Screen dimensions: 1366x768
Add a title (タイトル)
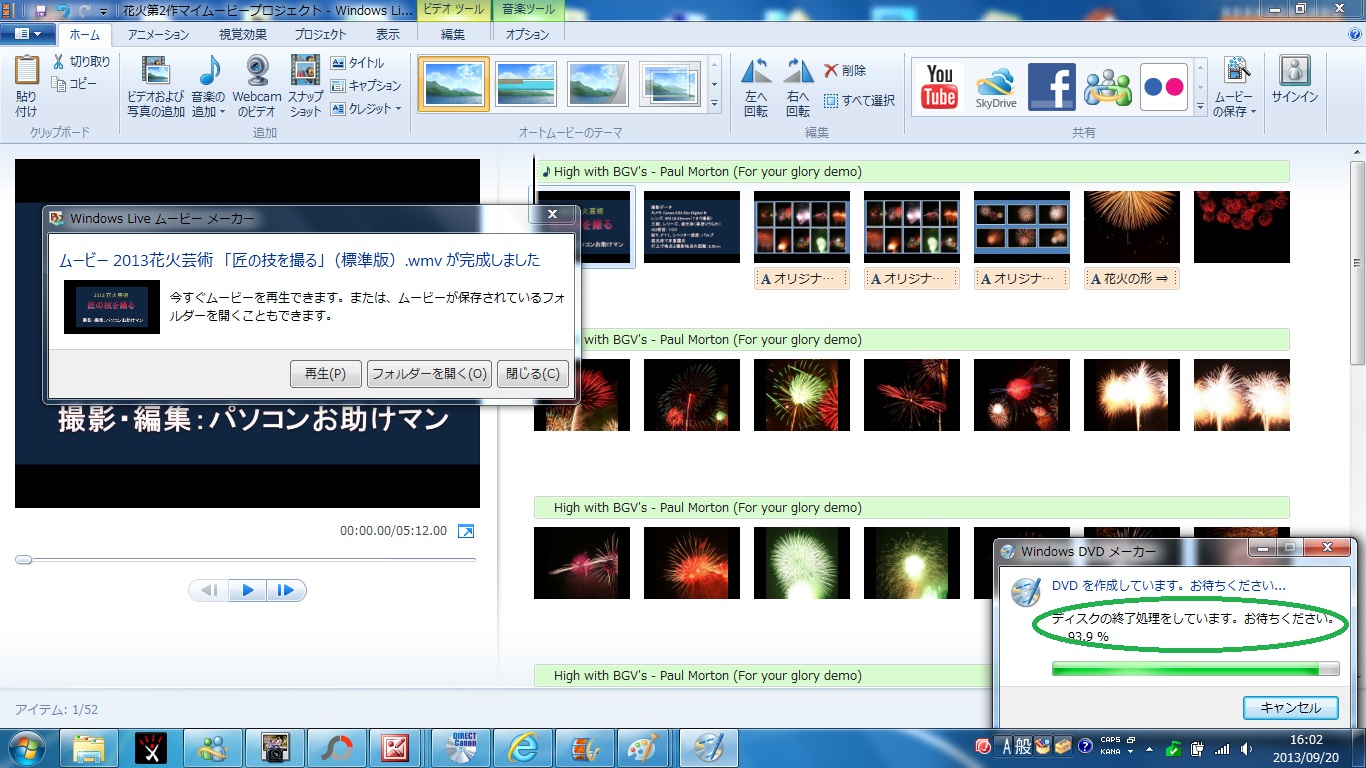click(x=357, y=63)
